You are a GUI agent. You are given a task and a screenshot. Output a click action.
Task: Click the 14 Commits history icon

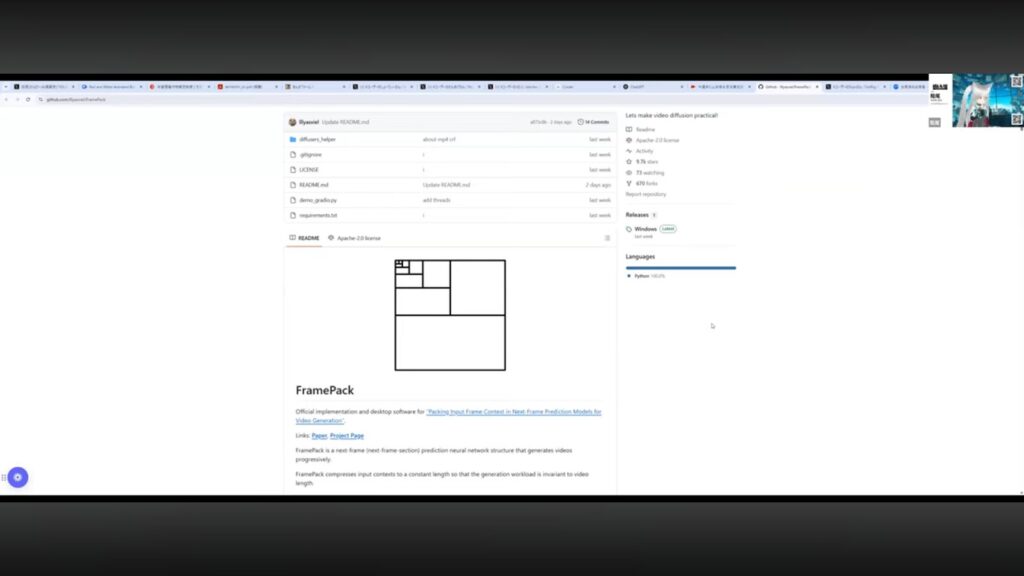(582, 122)
